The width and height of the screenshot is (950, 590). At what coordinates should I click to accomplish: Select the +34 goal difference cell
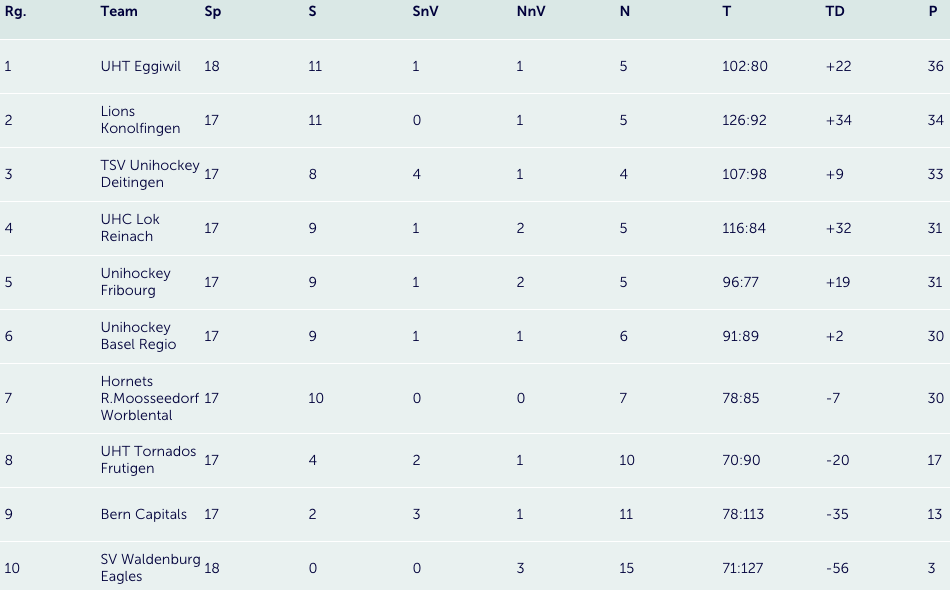[839, 120]
